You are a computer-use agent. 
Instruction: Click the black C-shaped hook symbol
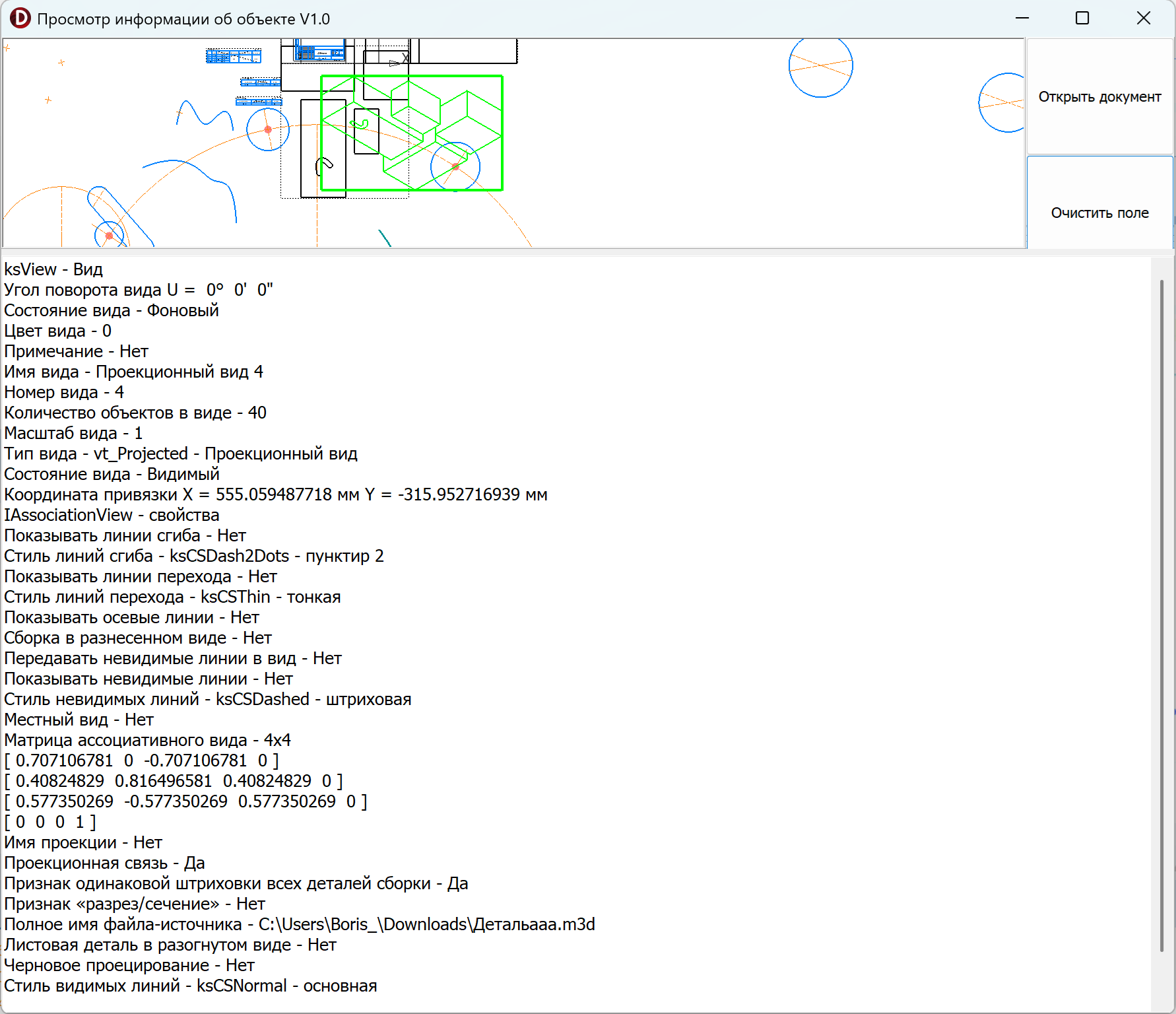click(x=324, y=165)
